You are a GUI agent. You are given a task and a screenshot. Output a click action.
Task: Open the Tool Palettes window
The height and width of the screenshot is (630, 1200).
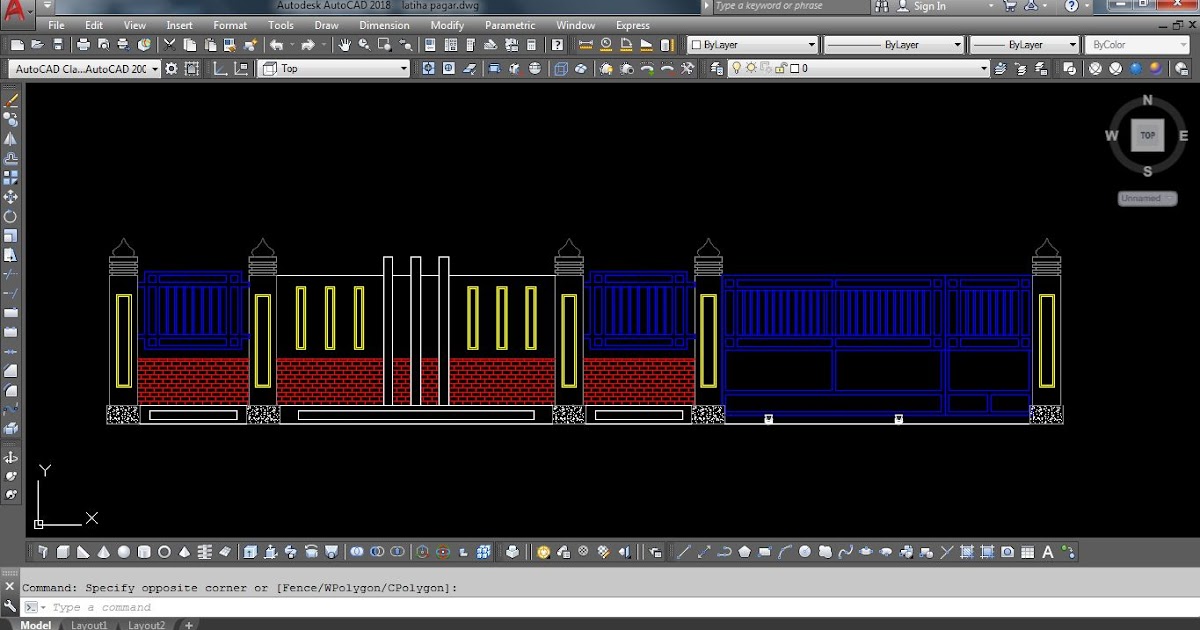pyautogui.click(x=470, y=44)
